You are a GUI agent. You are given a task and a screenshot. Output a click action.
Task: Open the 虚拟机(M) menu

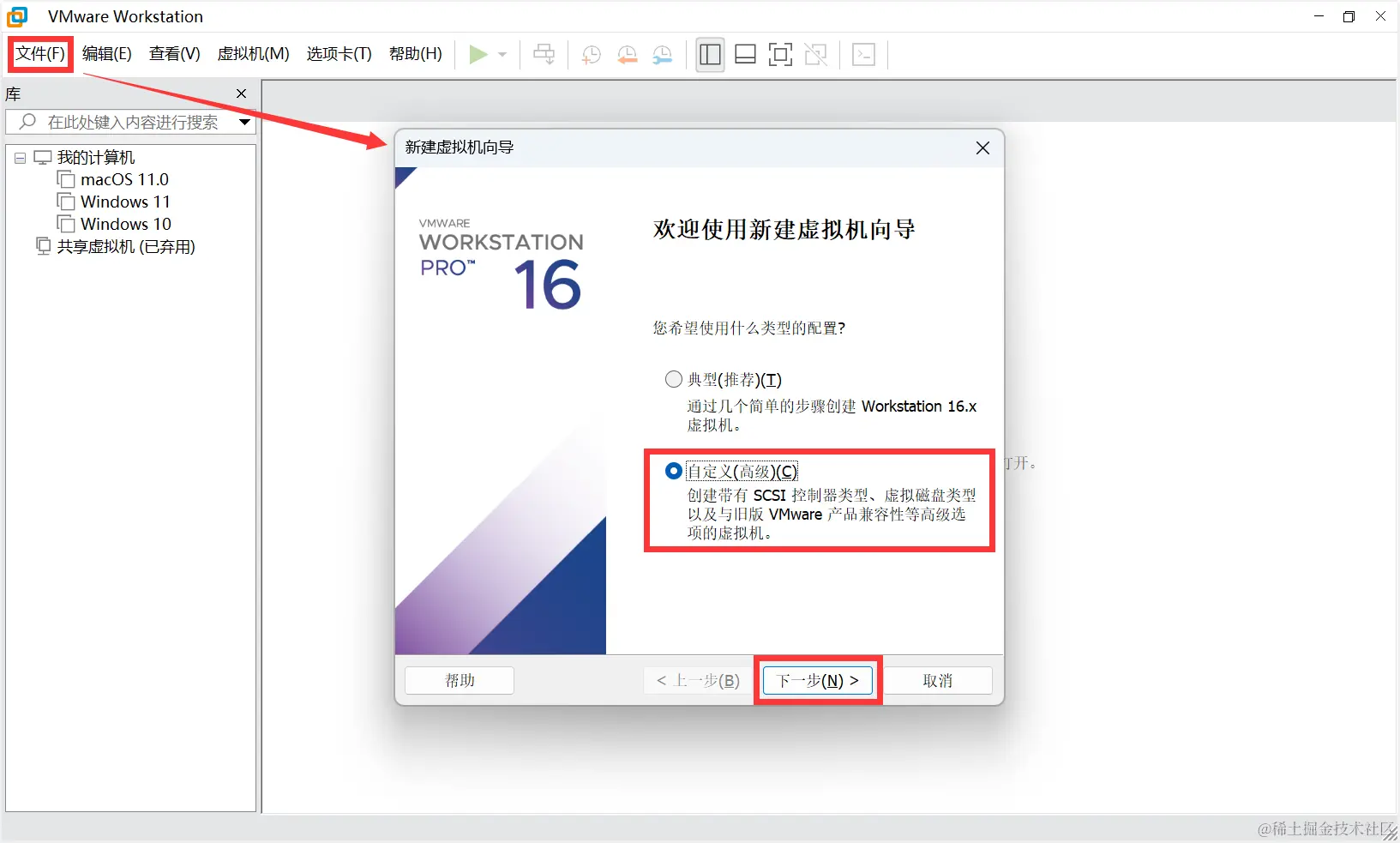coord(254,54)
